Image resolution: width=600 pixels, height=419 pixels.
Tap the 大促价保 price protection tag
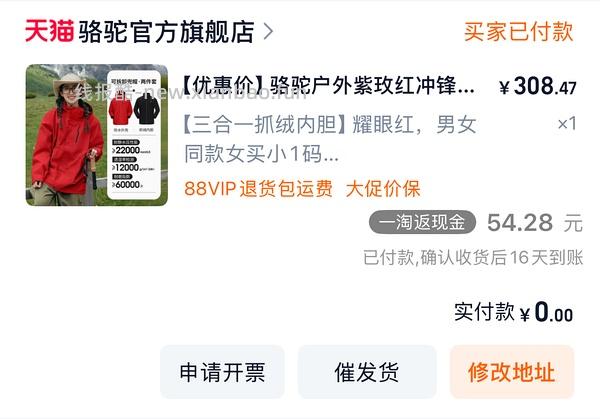click(383, 189)
